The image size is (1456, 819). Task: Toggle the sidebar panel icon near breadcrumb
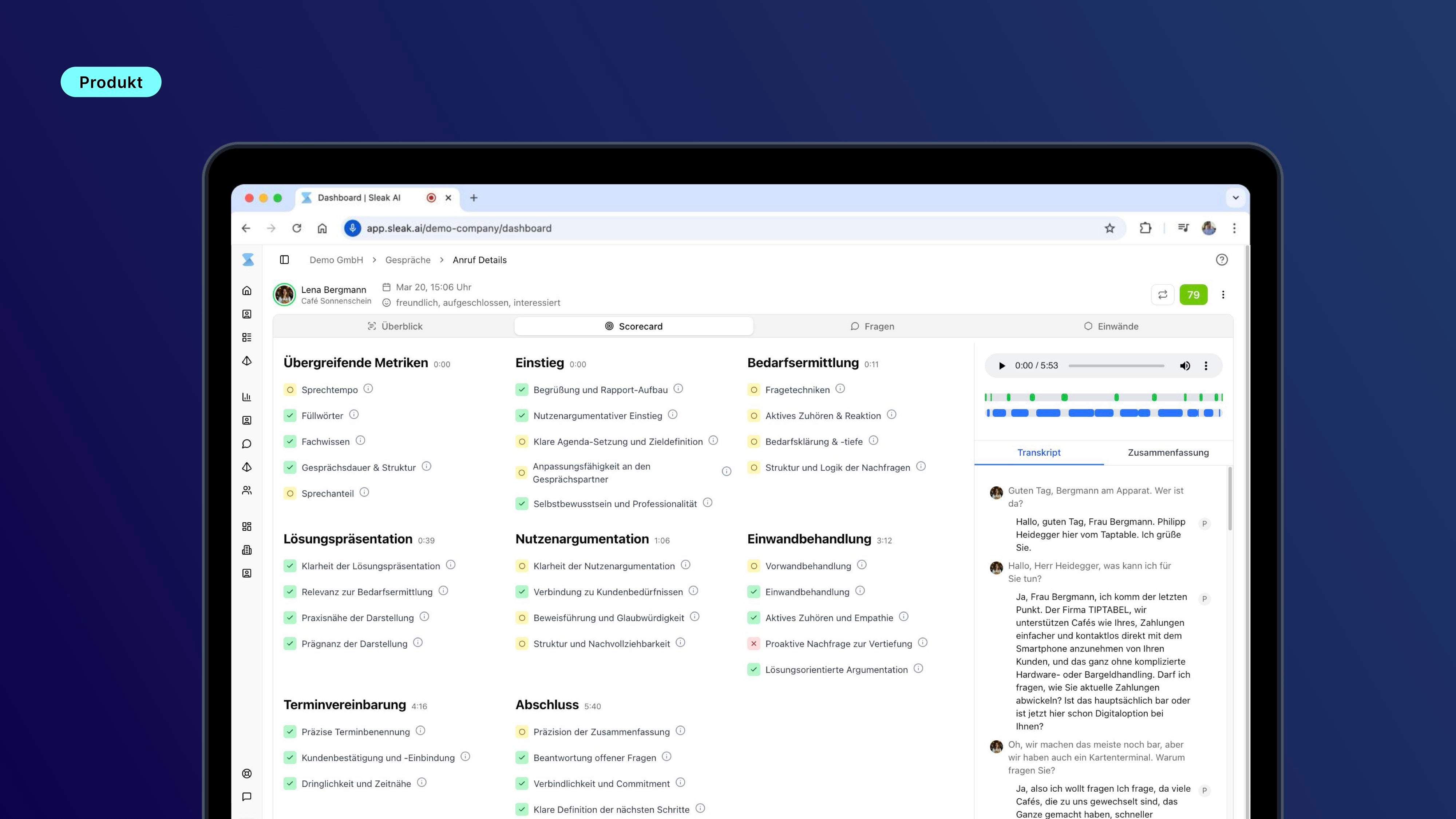pyautogui.click(x=284, y=260)
